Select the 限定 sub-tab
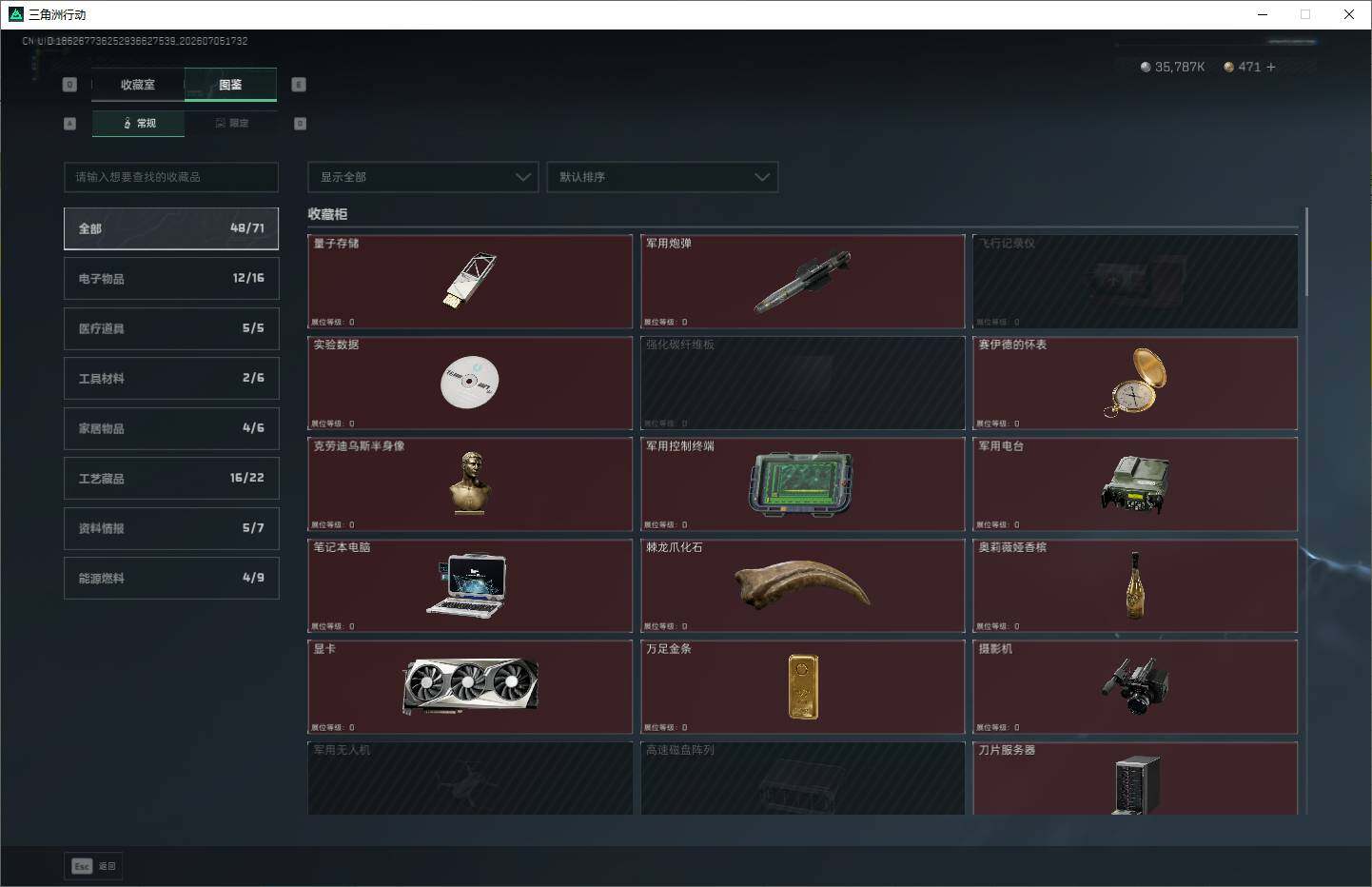 tap(231, 124)
